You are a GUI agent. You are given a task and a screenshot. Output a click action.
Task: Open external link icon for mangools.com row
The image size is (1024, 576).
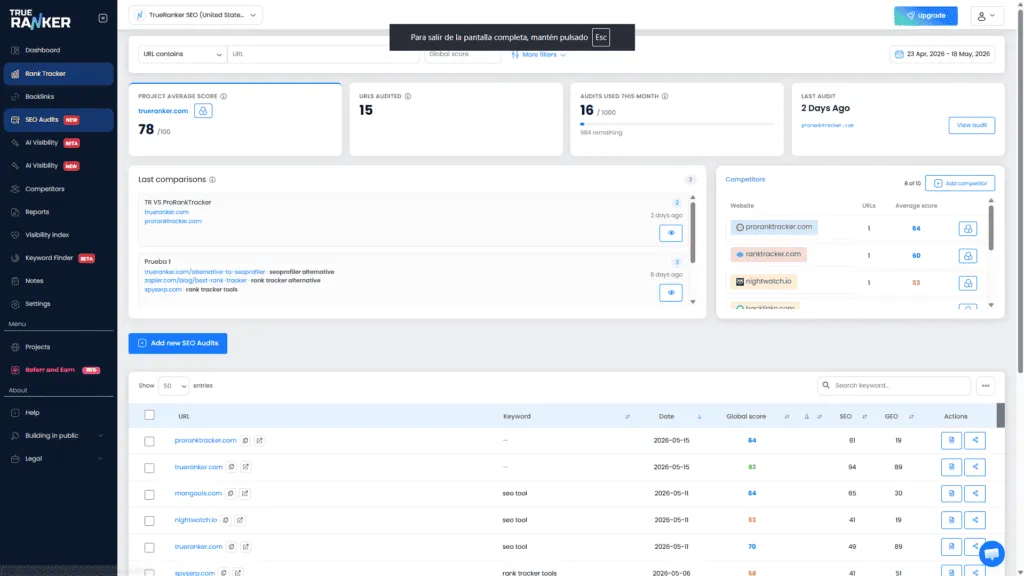pyautogui.click(x=245, y=494)
